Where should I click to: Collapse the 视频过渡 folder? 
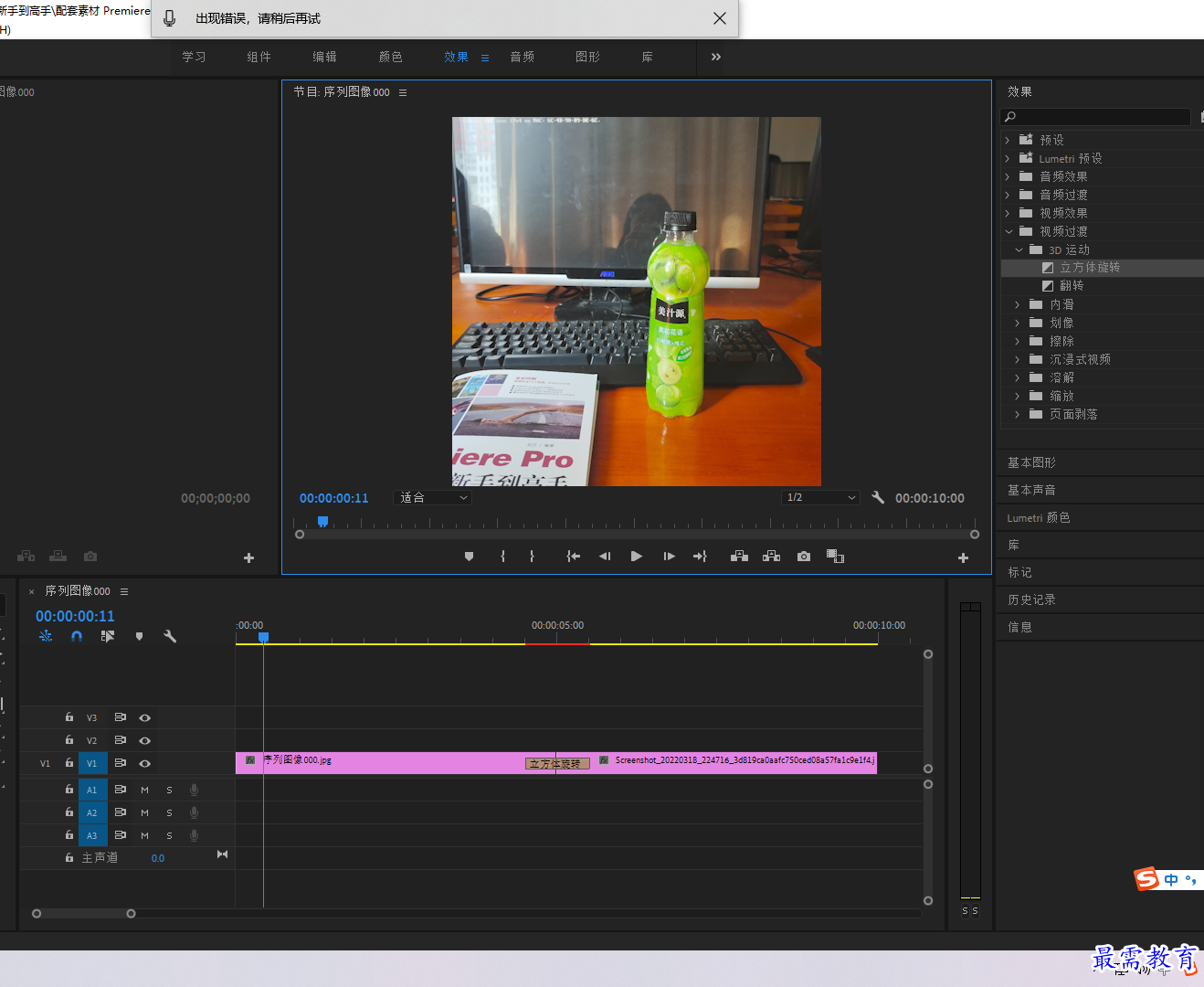point(1009,231)
